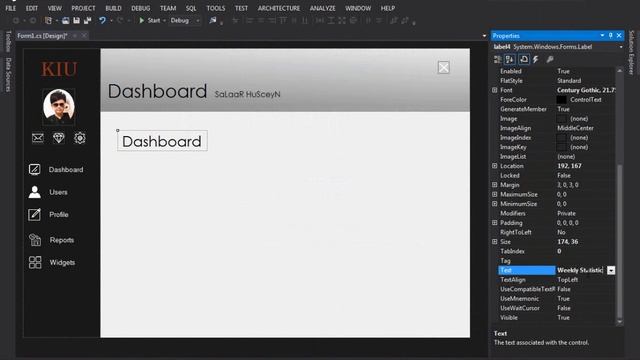This screenshot has height=360, width=640.
Task: Expand the MinimumSize property node
Action: tap(495, 204)
